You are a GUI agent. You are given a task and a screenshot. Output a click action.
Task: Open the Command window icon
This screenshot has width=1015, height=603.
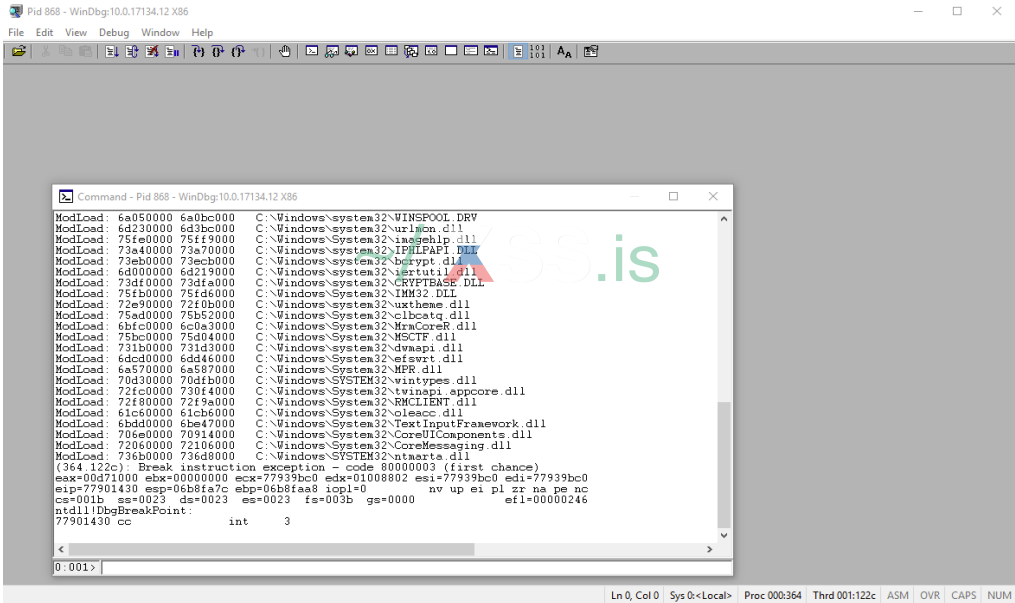pyautogui.click(x=311, y=51)
